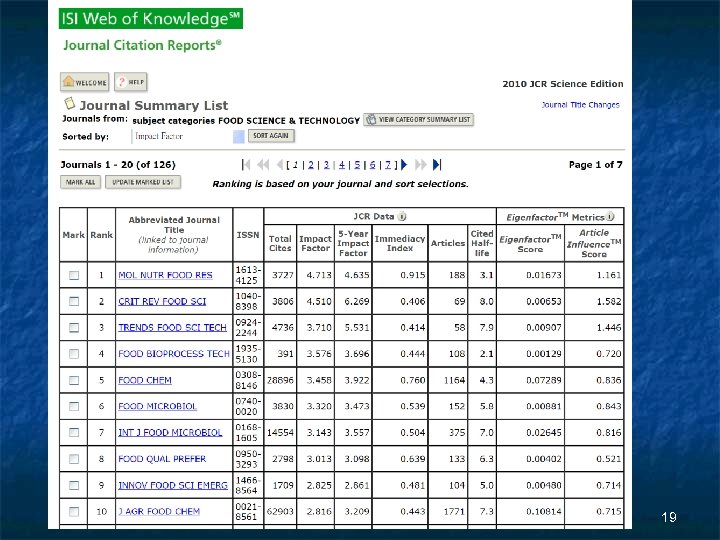Click total cites value 28896
Screen dimensions: 720x540
tap(280, 380)
